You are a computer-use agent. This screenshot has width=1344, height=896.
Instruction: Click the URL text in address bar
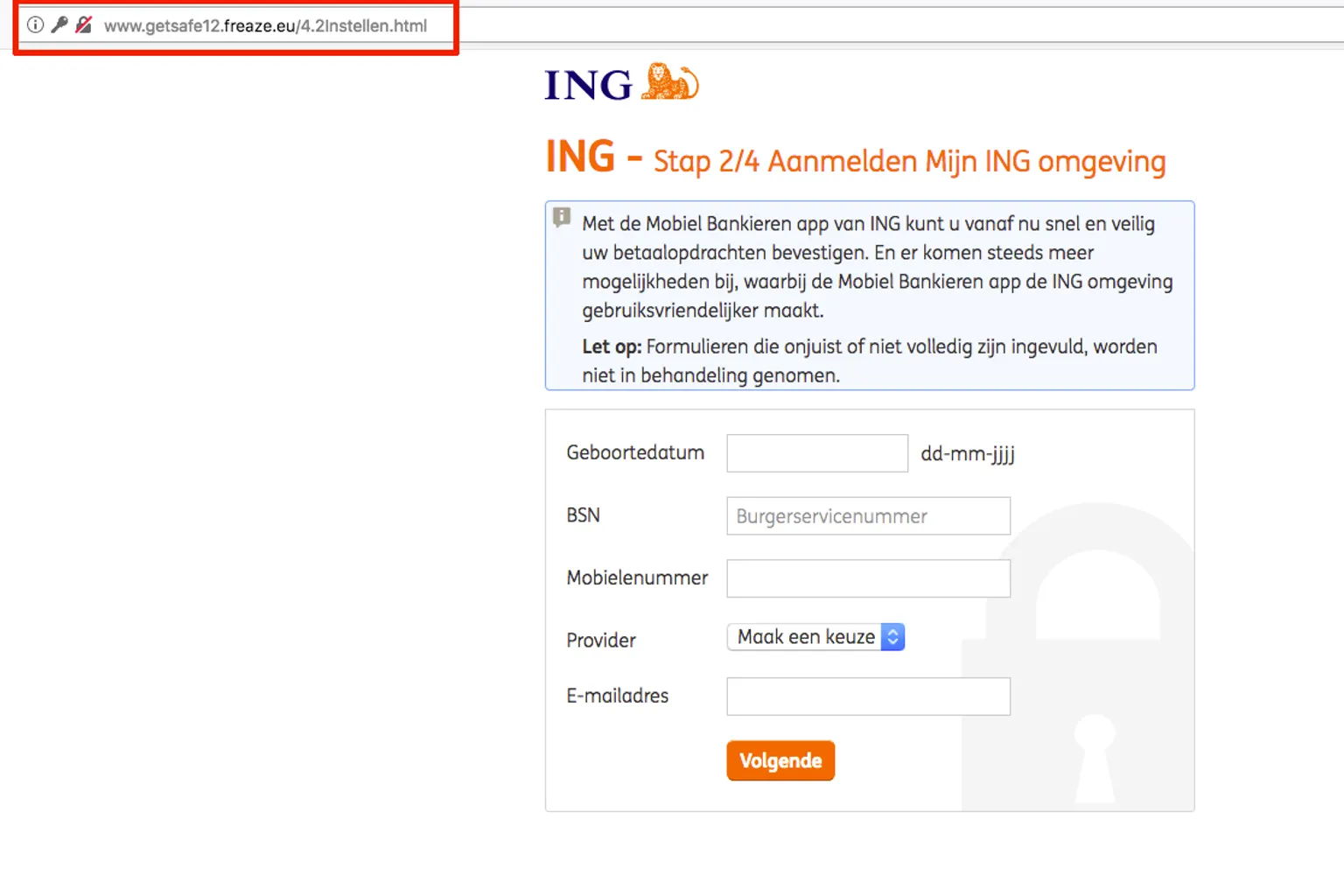[265, 26]
